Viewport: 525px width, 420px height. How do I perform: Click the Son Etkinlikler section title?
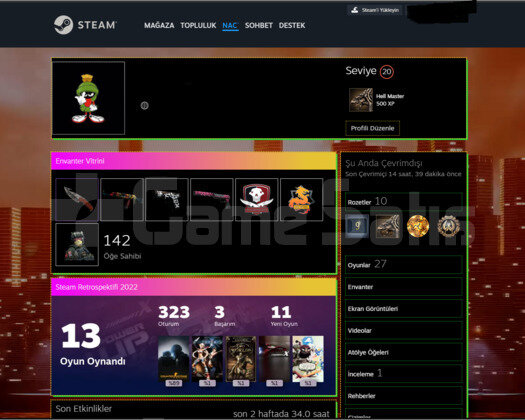click(84, 409)
